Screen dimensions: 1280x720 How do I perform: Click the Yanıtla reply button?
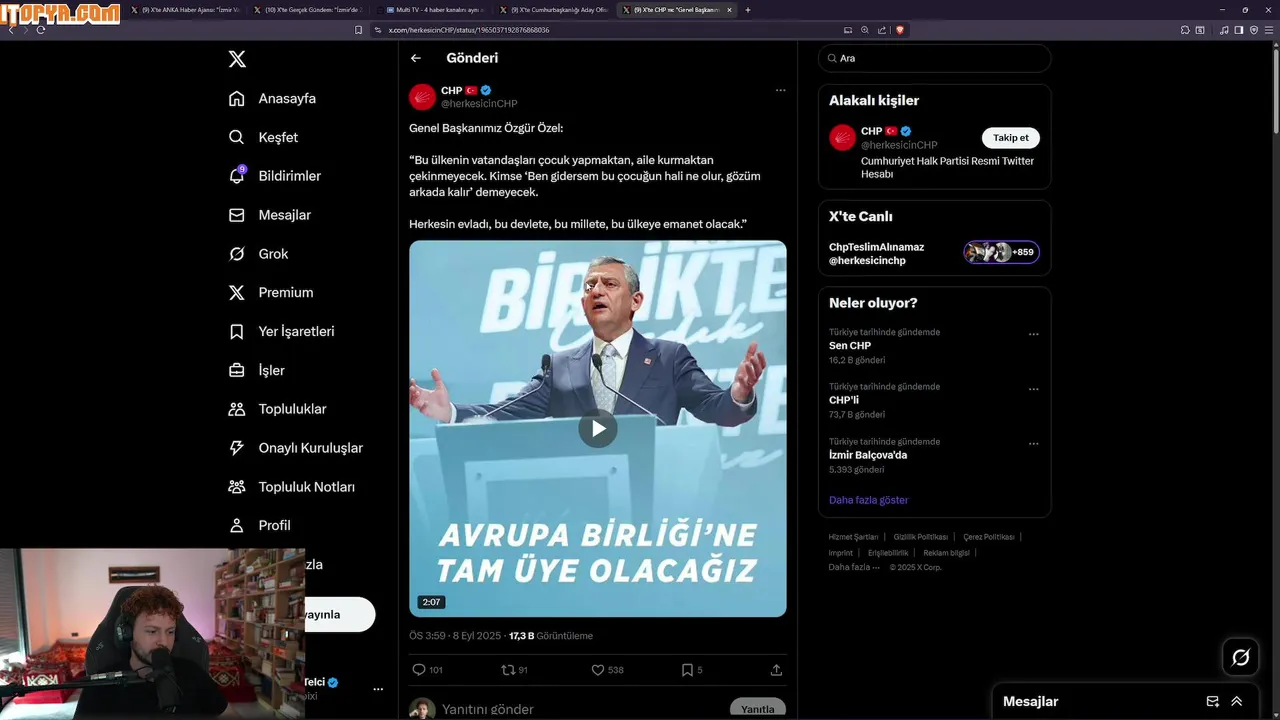pyautogui.click(x=758, y=709)
